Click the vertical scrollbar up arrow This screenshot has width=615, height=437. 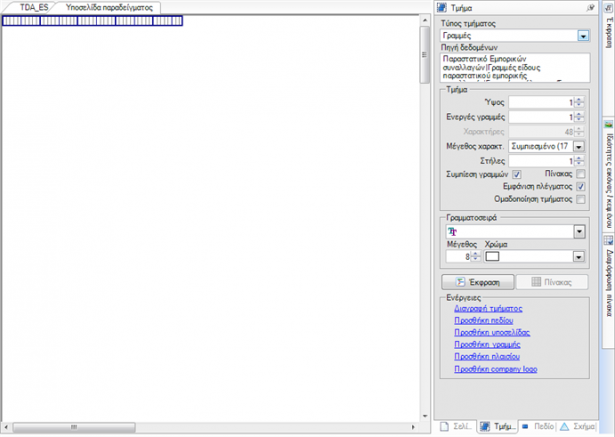point(425,20)
